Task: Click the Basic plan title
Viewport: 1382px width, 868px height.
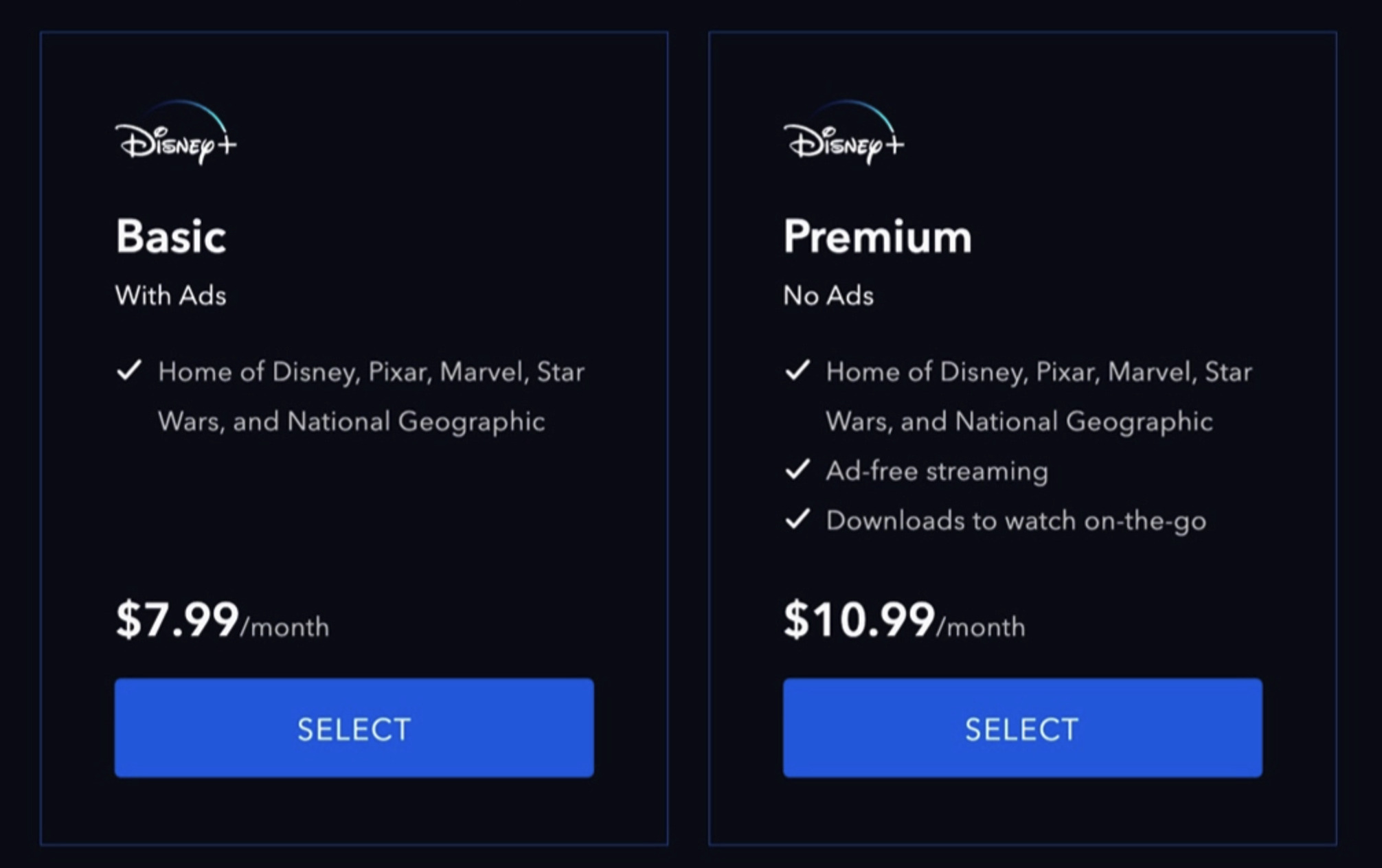Action: coord(171,236)
